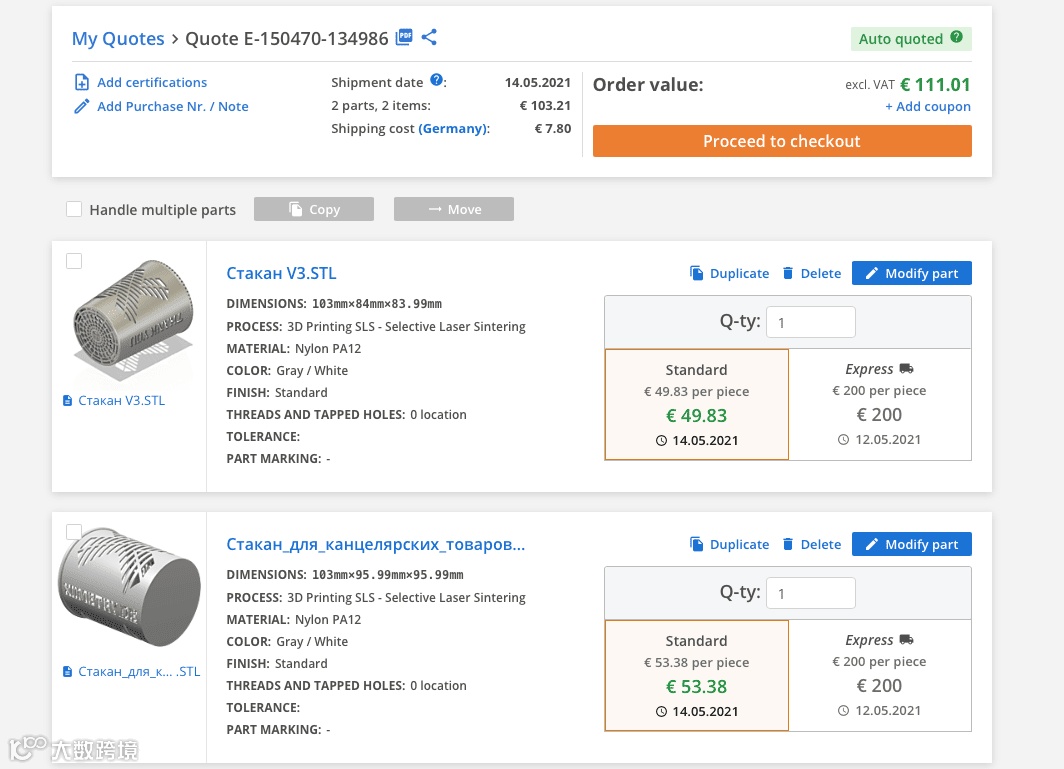The height and width of the screenshot is (769, 1064).
Task: Open the Auto quoted help icon
Action: tap(957, 38)
